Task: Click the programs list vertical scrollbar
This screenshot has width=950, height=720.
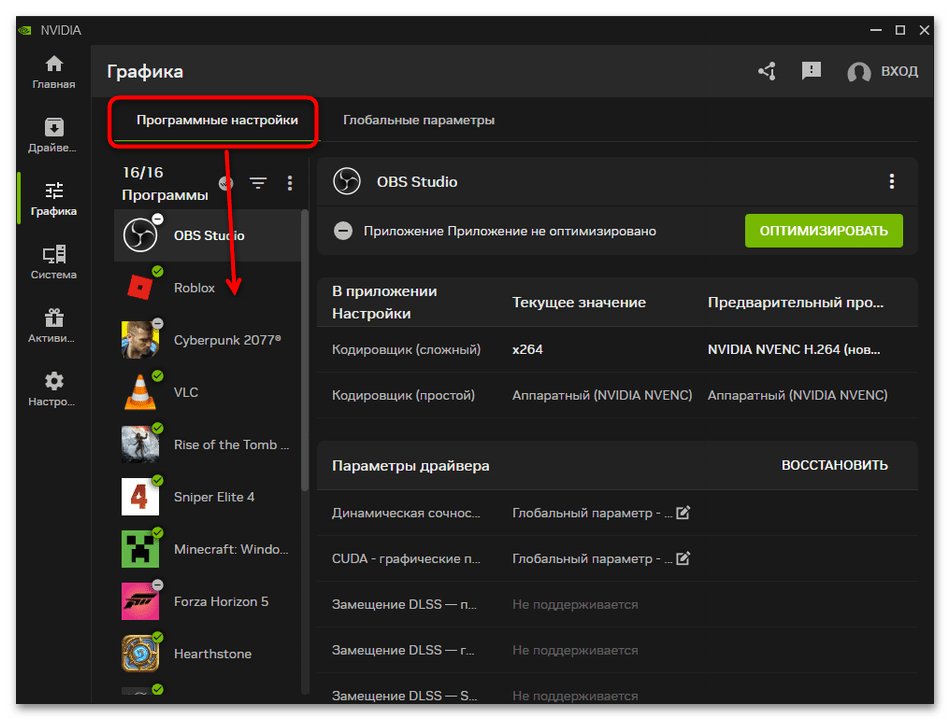Action: 305,350
